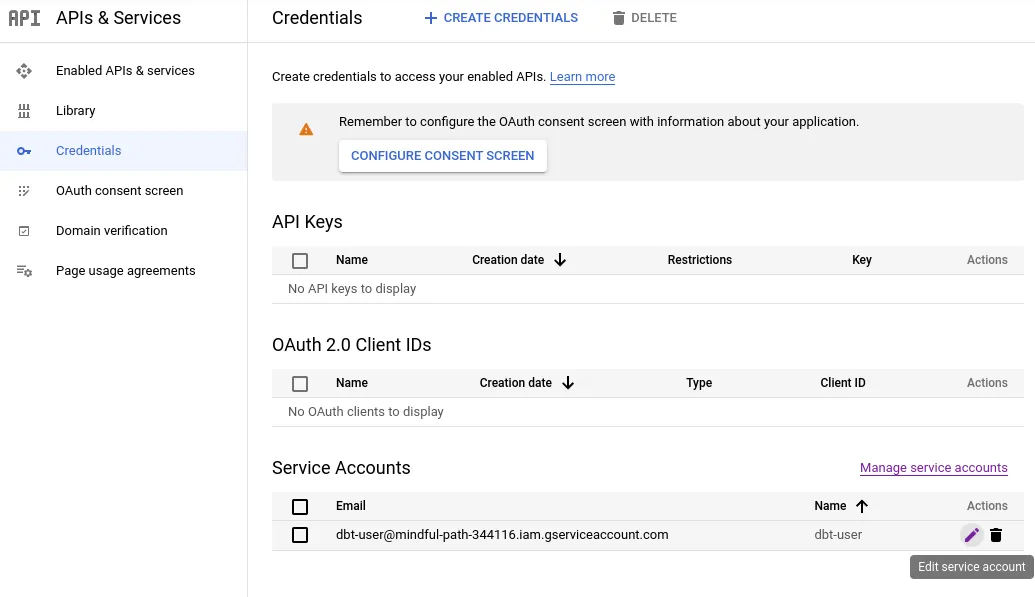Sort API Keys by creation date arrow
Viewport: 1035px width, 597px height.
pos(560,260)
